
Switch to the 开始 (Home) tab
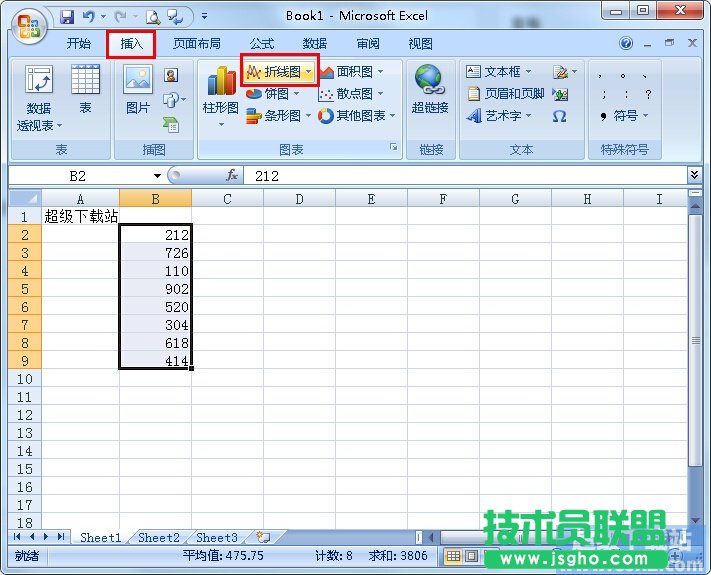(78, 44)
